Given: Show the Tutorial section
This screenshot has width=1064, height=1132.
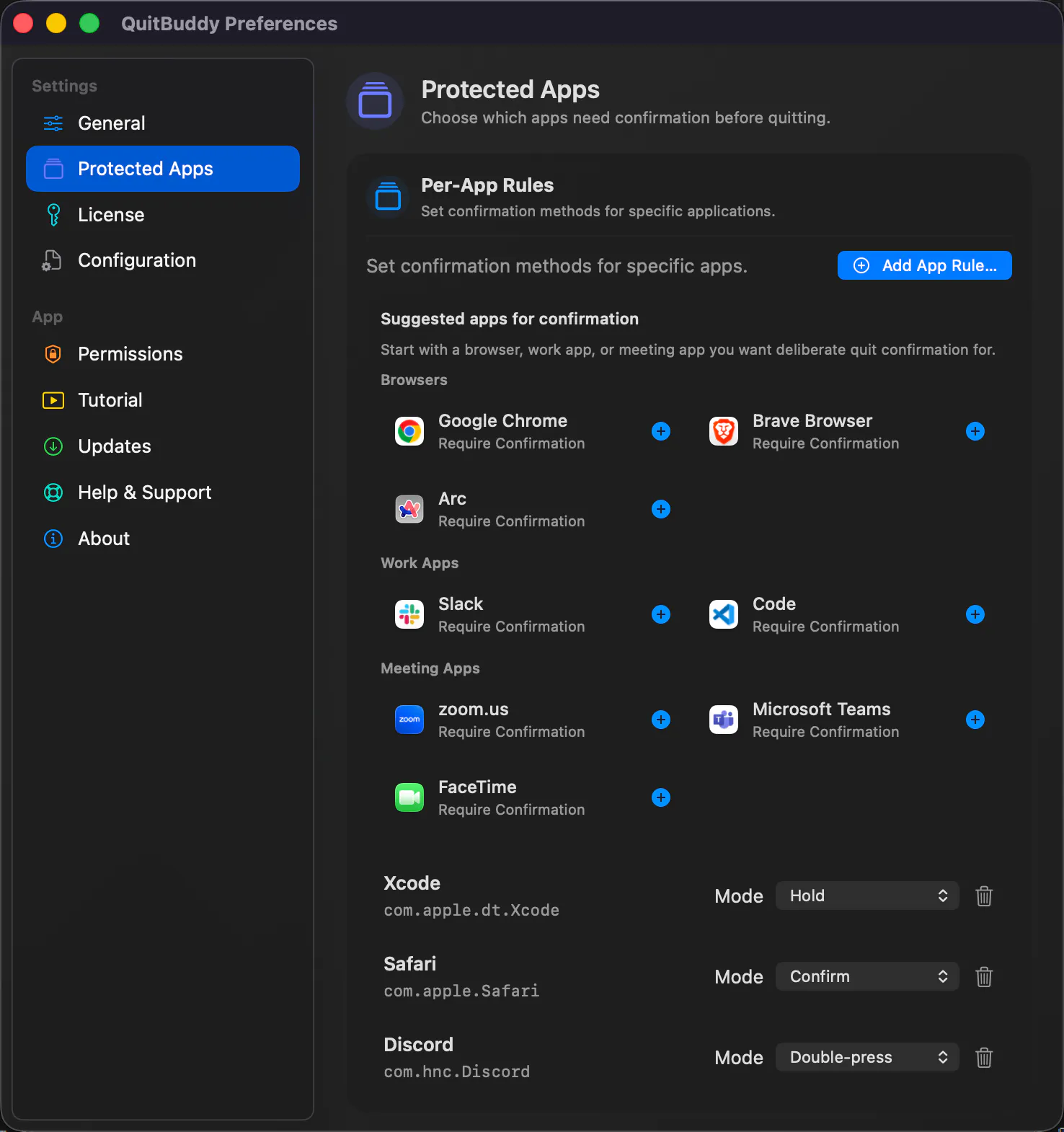Looking at the screenshot, I should (163, 400).
